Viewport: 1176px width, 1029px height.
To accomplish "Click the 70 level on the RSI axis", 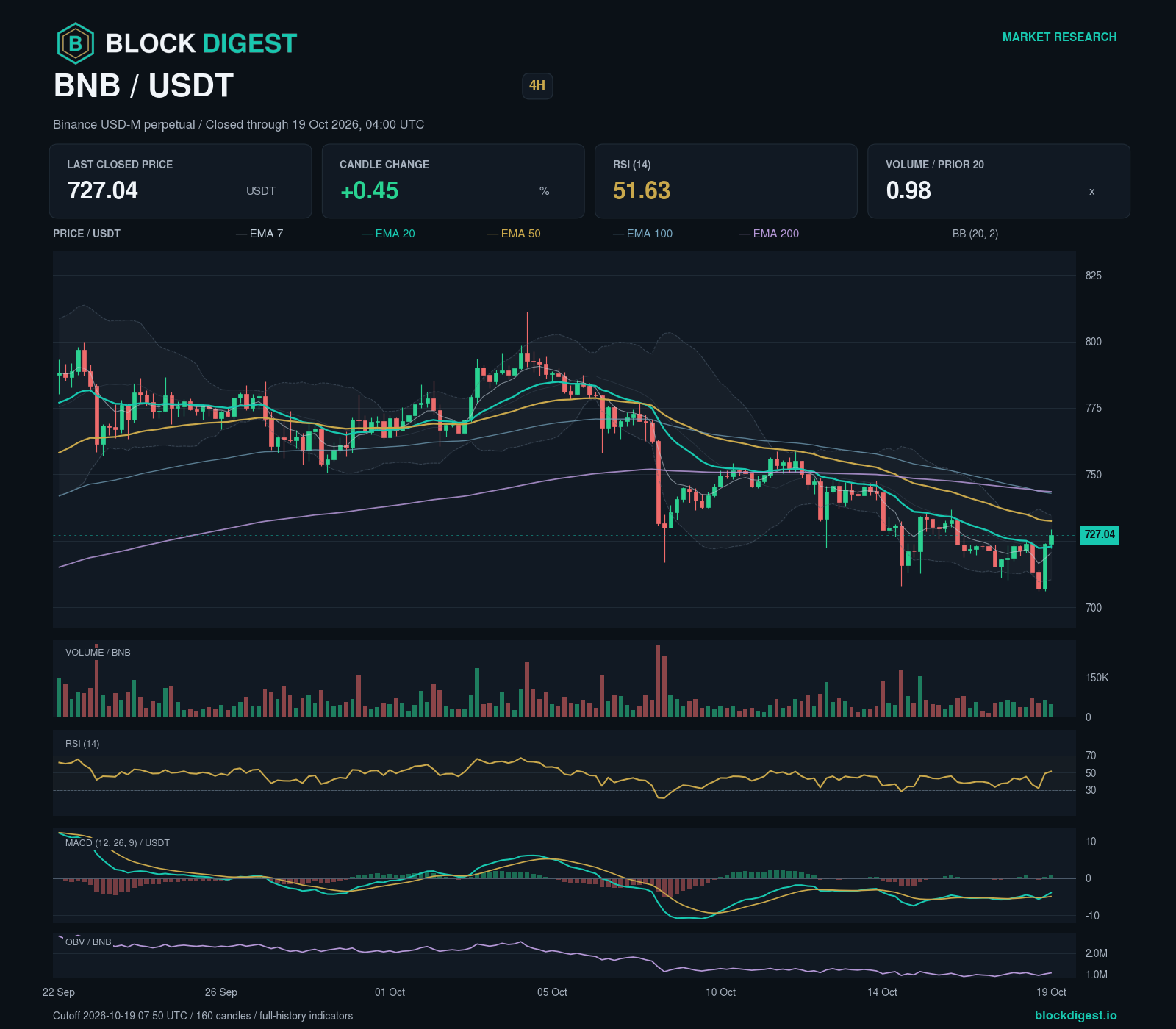I will pyautogui.click(x=1091, y=756).
